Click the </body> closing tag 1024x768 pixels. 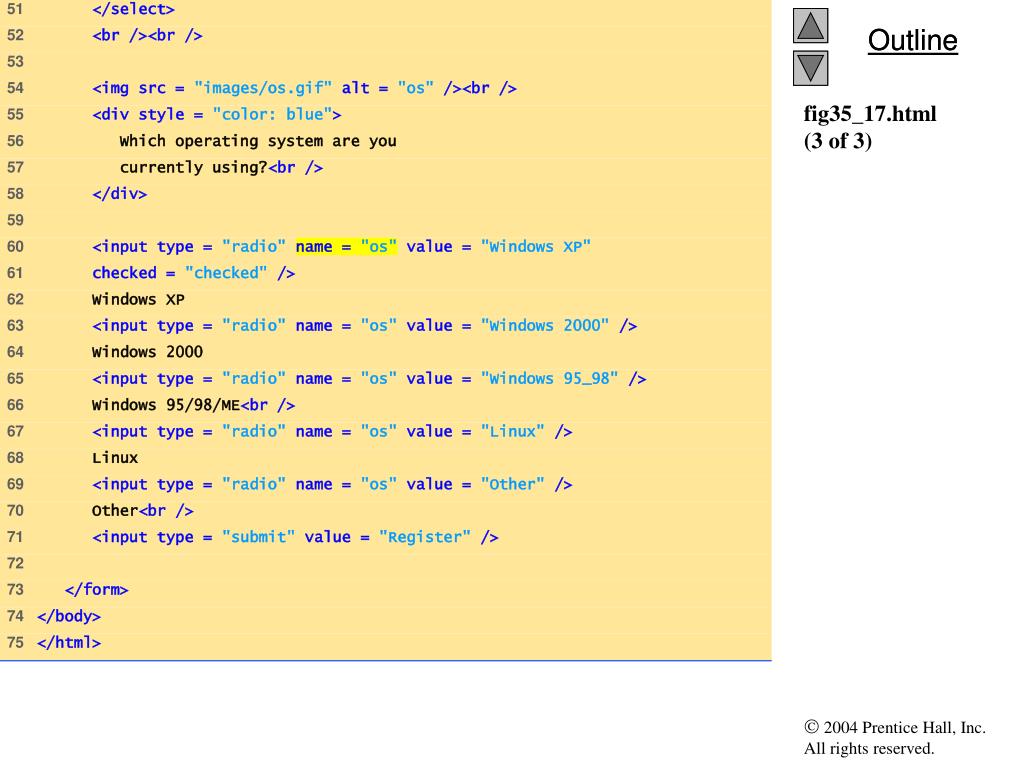point(69,616)
